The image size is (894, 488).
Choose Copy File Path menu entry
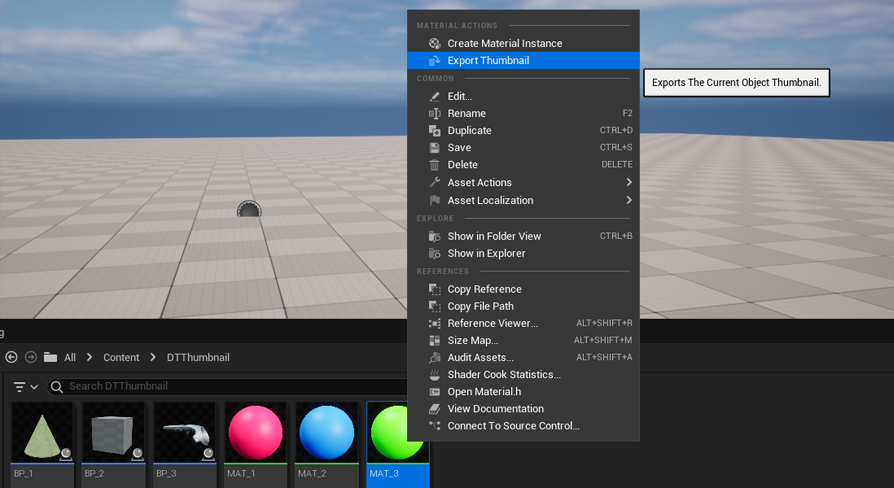[523, 306]
